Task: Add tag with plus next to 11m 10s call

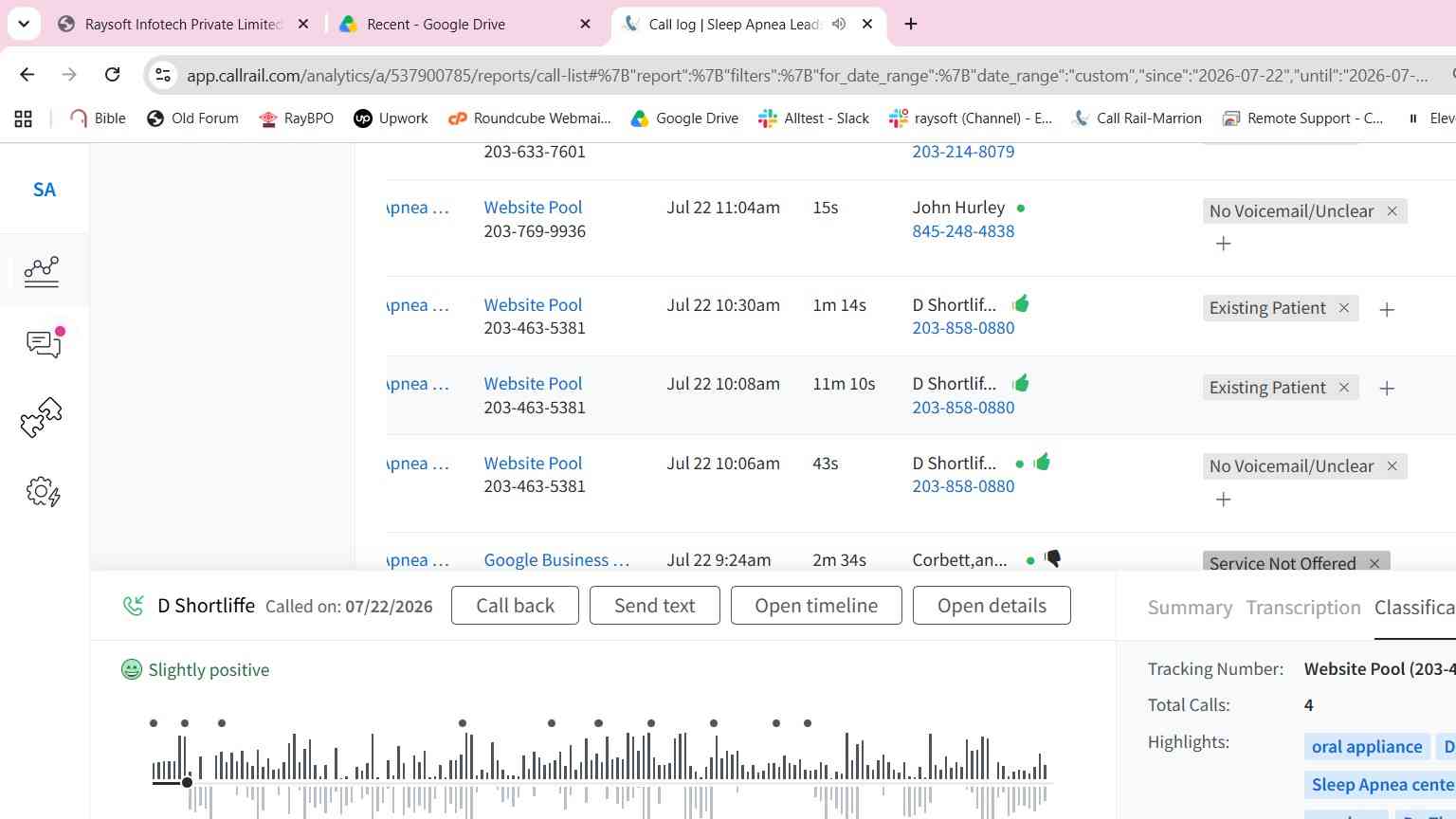Action: click(1387, 389)
